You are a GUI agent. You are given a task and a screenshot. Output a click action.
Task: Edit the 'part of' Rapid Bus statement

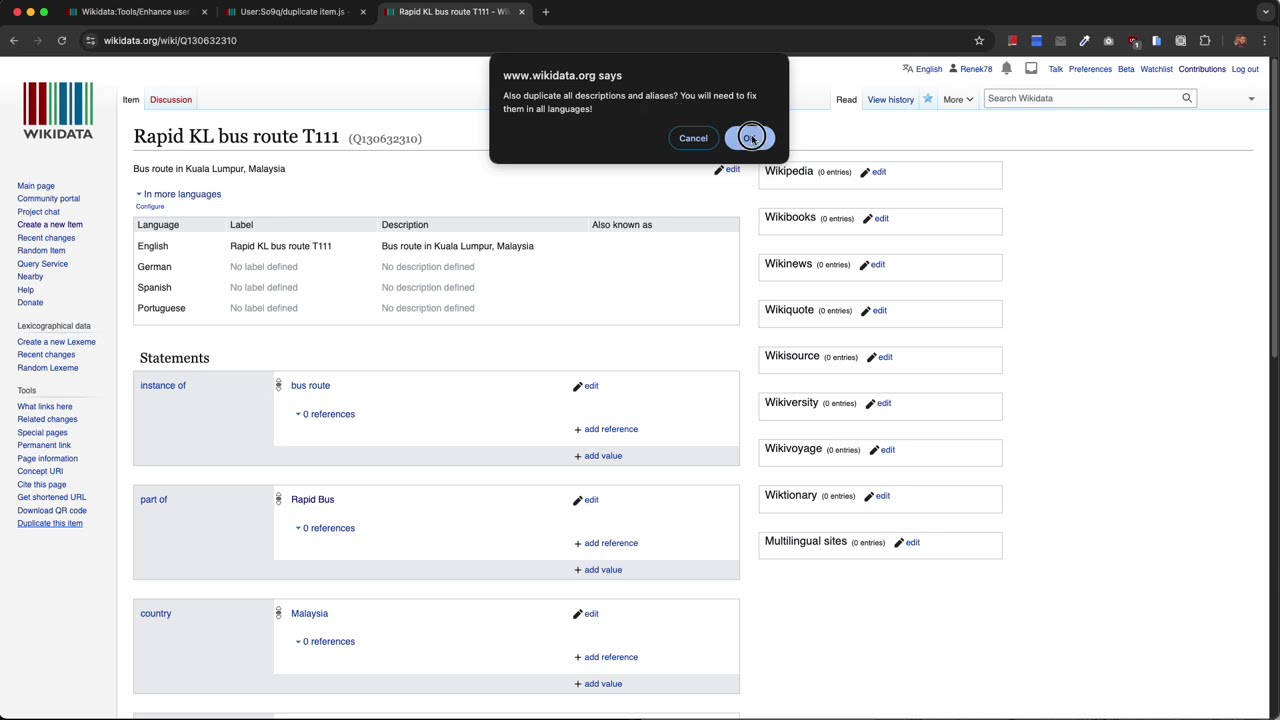(586, 500)
